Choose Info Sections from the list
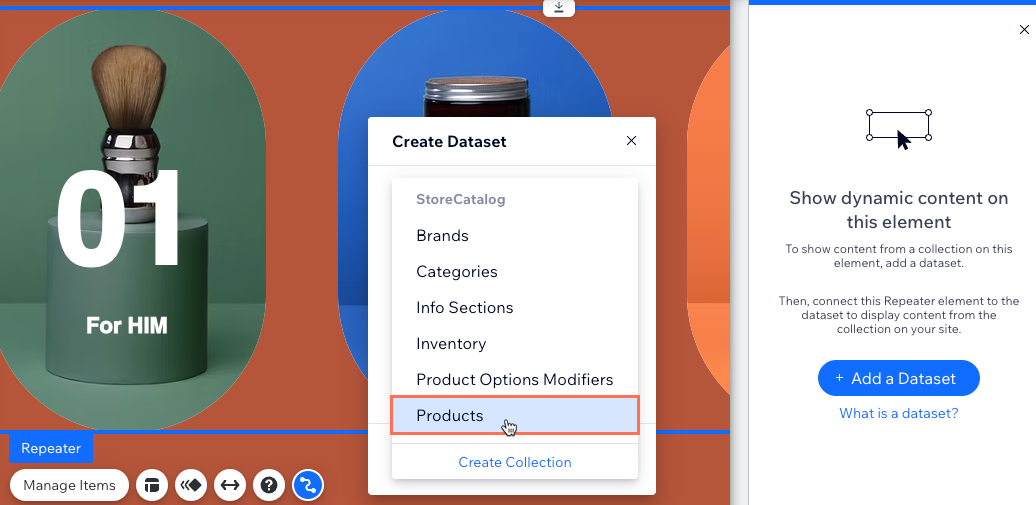 click(464, 308)
